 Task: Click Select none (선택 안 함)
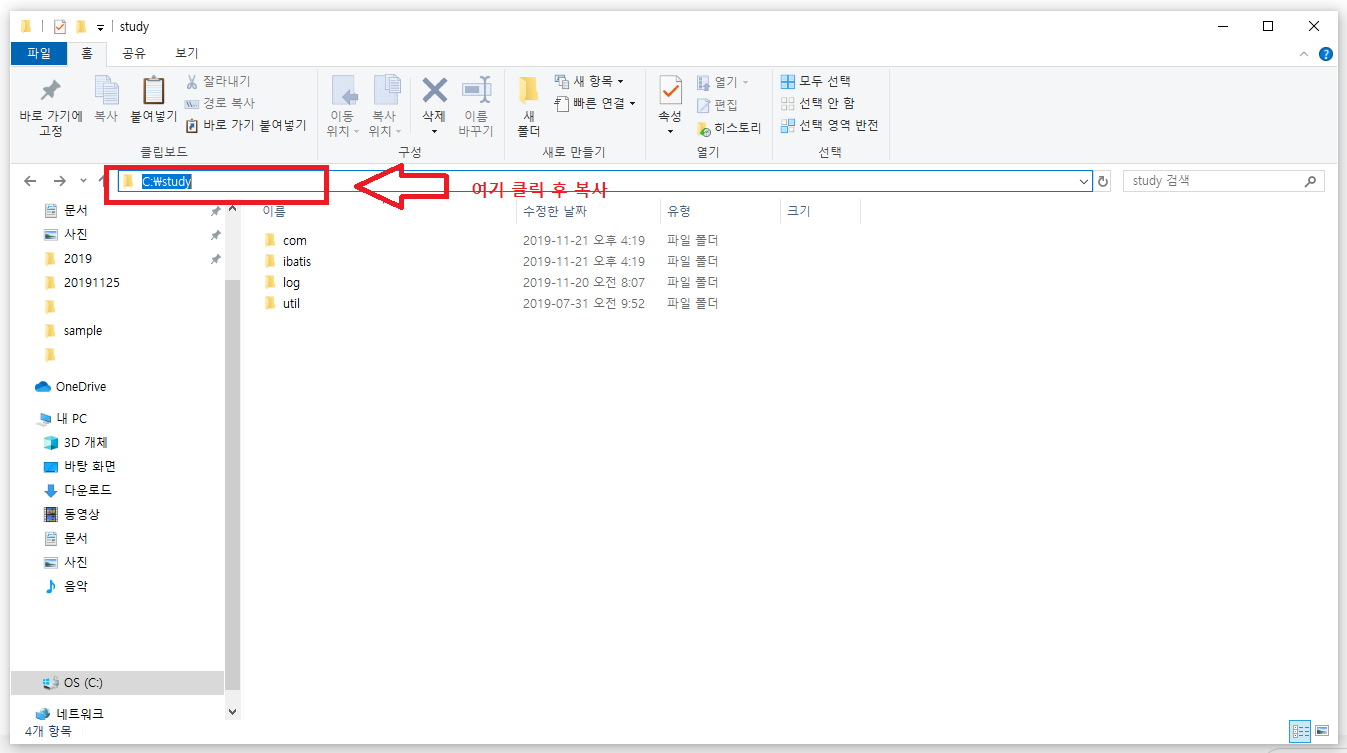pos(818,103)
